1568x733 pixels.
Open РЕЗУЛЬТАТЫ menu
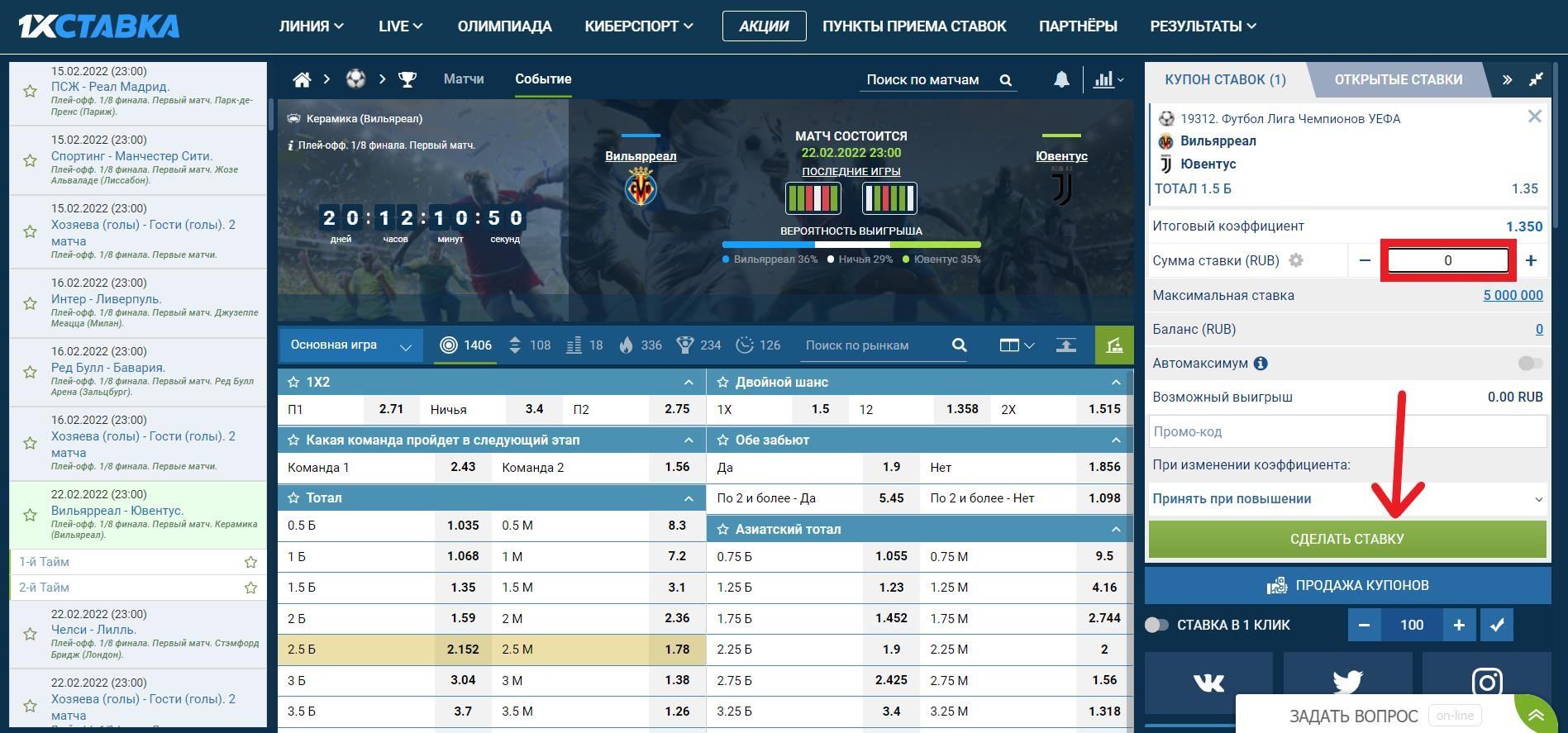(1203, 26)
